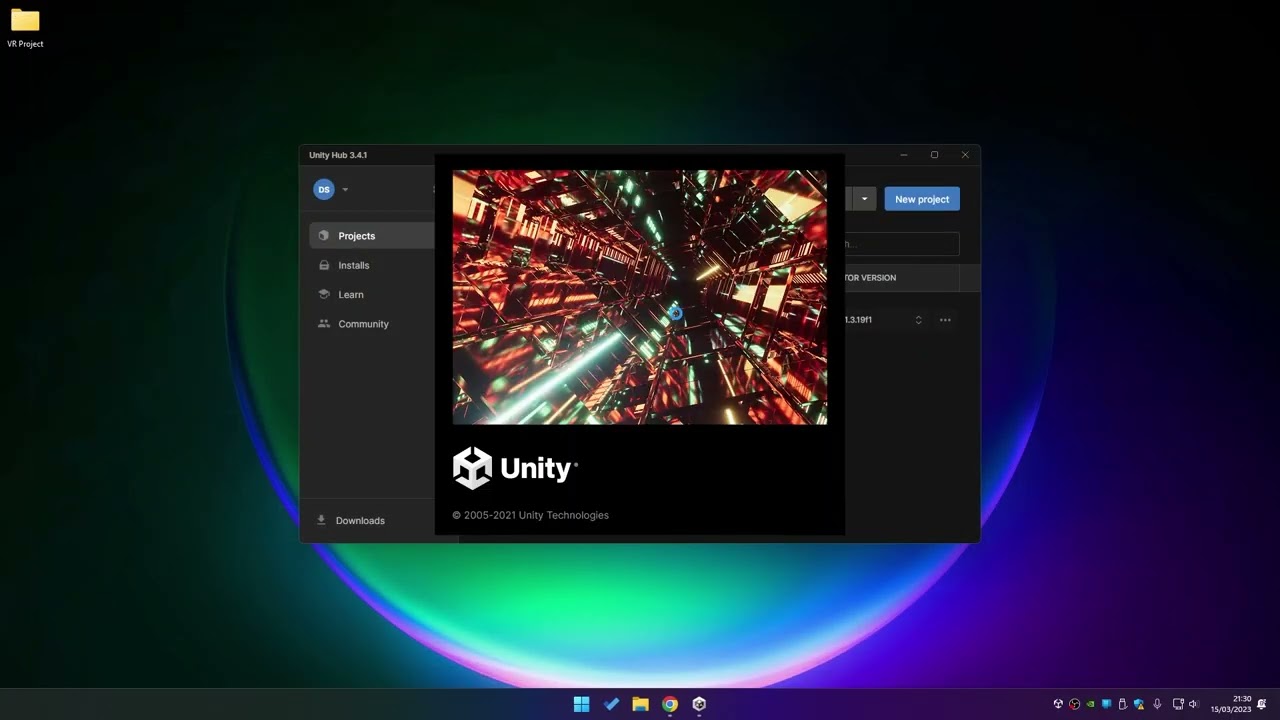Click the Unity splash screen artwork
This screenshot has height=720, width=1280.
[x=640, y=297]
